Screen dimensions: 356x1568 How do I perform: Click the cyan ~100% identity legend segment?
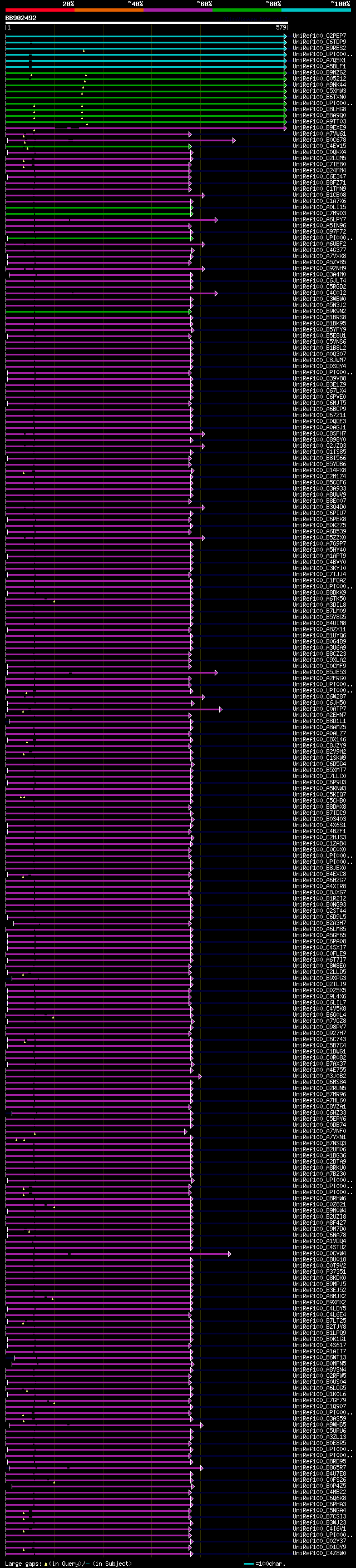(x=316, y=10)
